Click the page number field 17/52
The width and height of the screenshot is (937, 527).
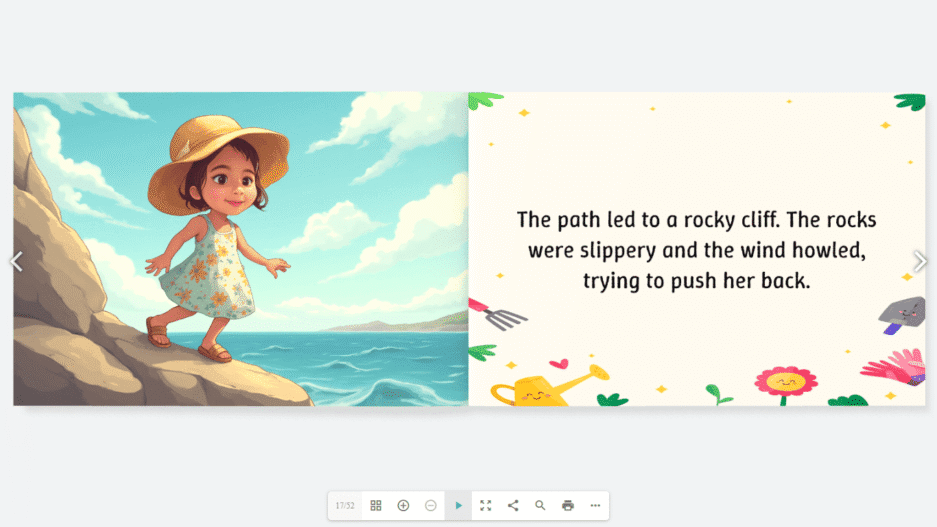345,505
